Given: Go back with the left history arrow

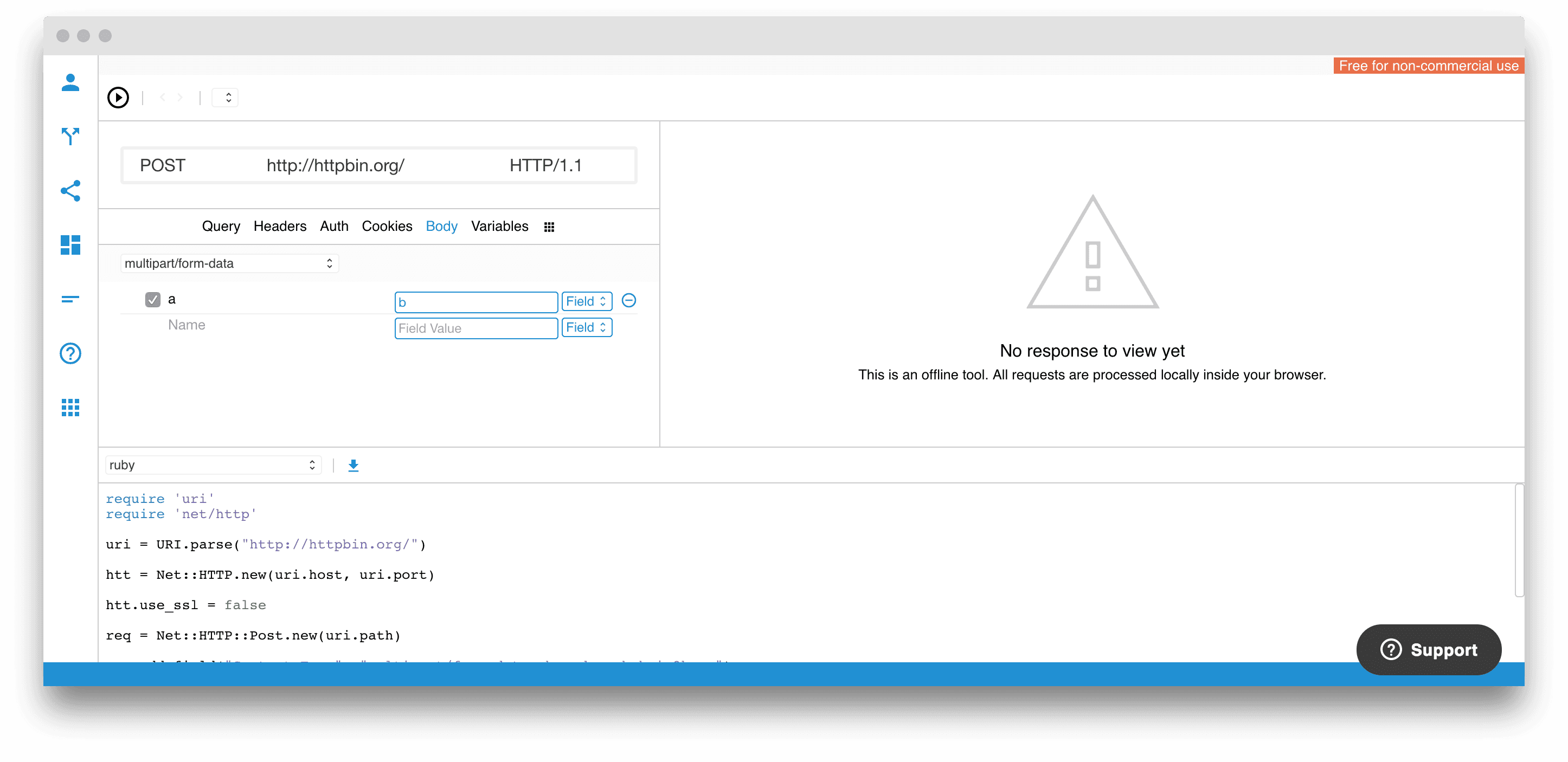Looking at the screenshot, I should (163, 98).
